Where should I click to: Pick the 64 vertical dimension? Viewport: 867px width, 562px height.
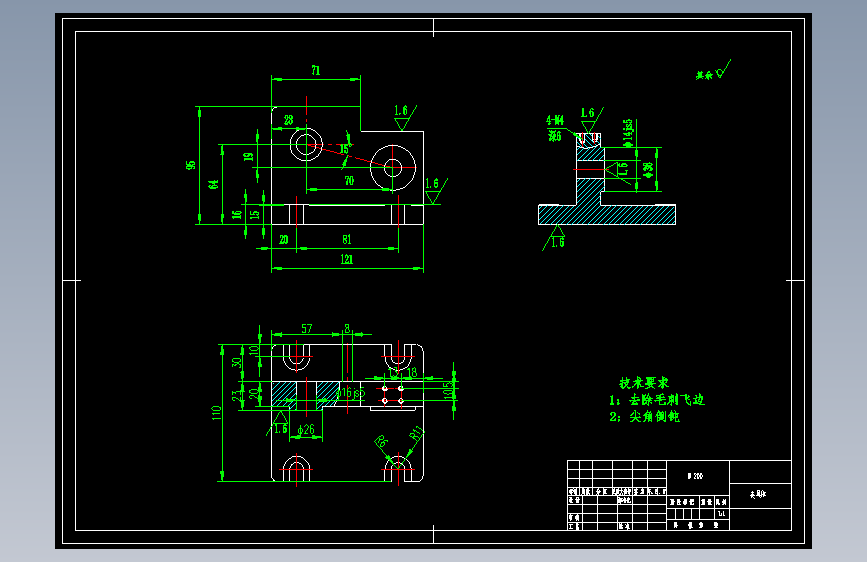[213, 184]
